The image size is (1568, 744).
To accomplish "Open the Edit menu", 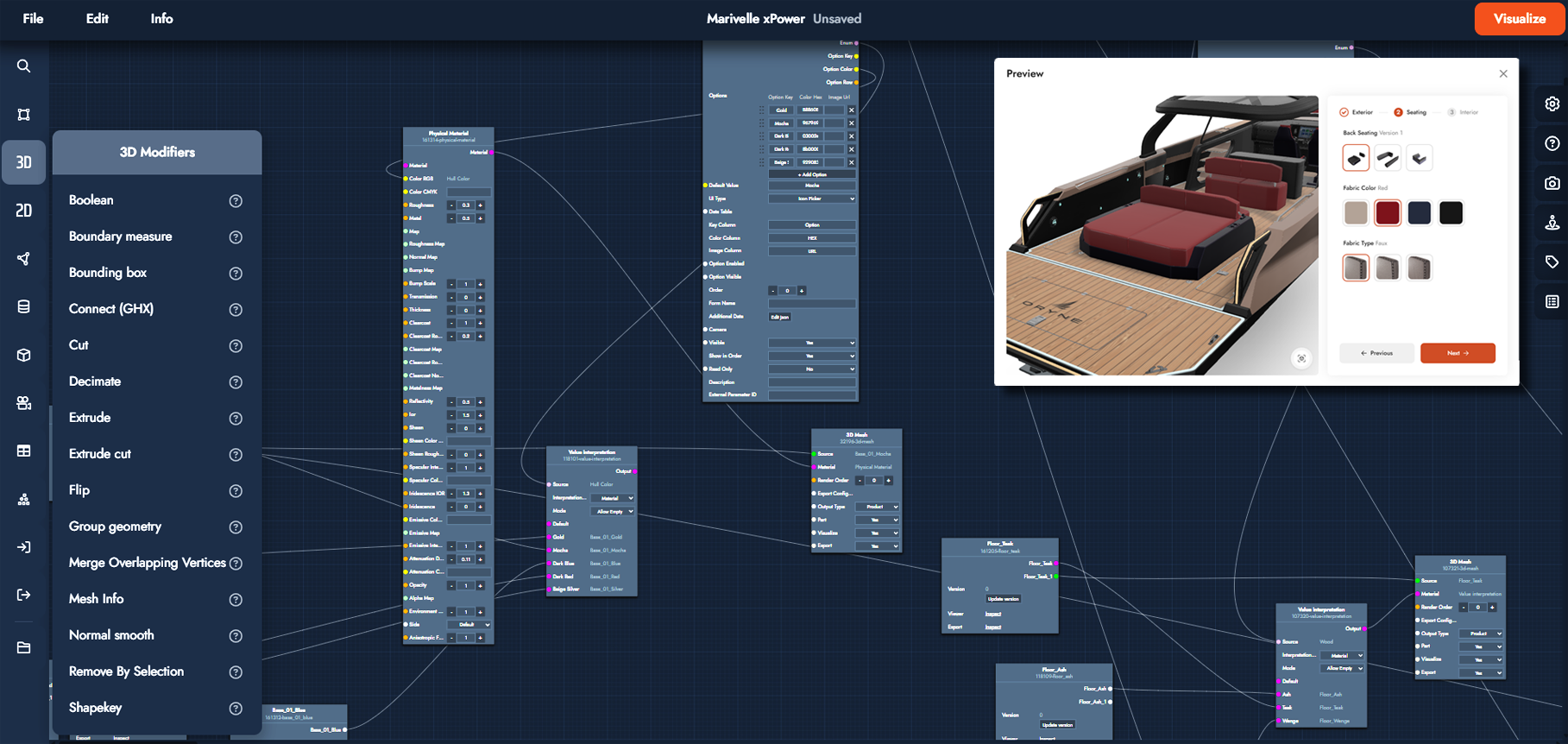I will pyautogui.click(x=98, y=19).
